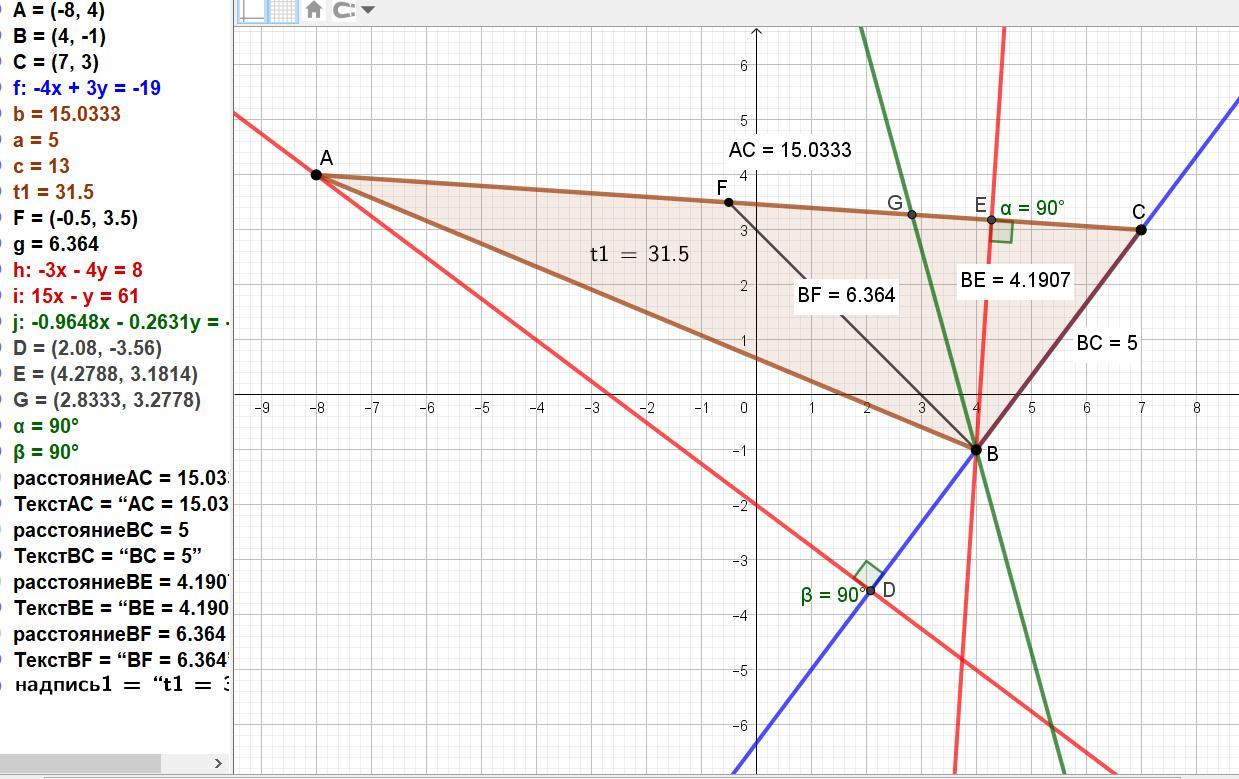Click algebra panel horizontal scrollbar thumb
The image size is (1239, 779).
80,763
